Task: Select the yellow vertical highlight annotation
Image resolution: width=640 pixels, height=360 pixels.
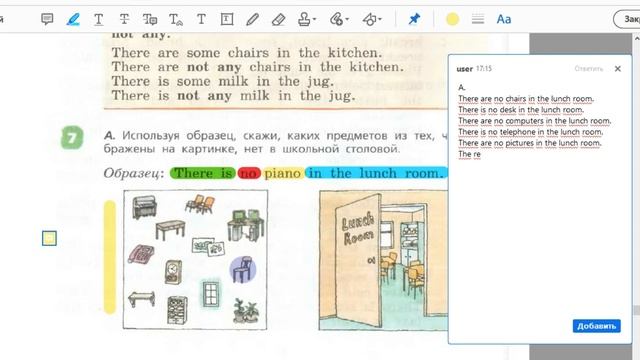Action: pos(109,257)
